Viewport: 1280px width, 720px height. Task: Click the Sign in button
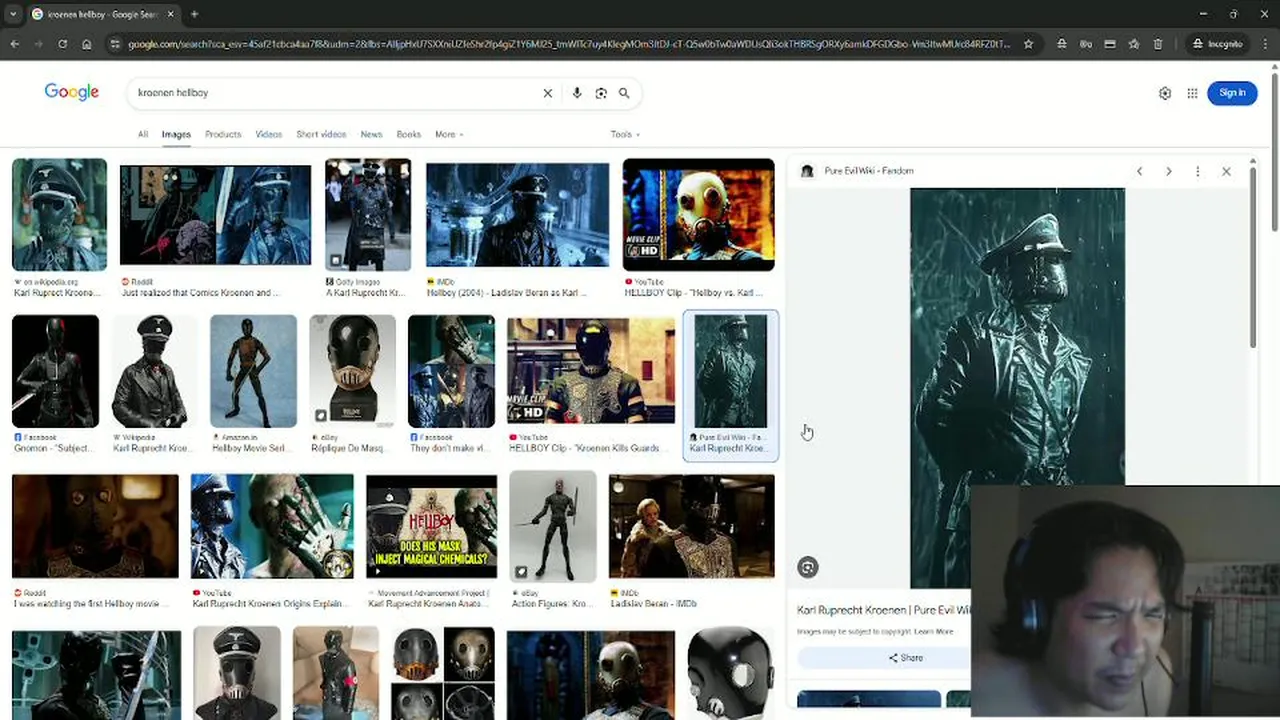[1232, 93]
